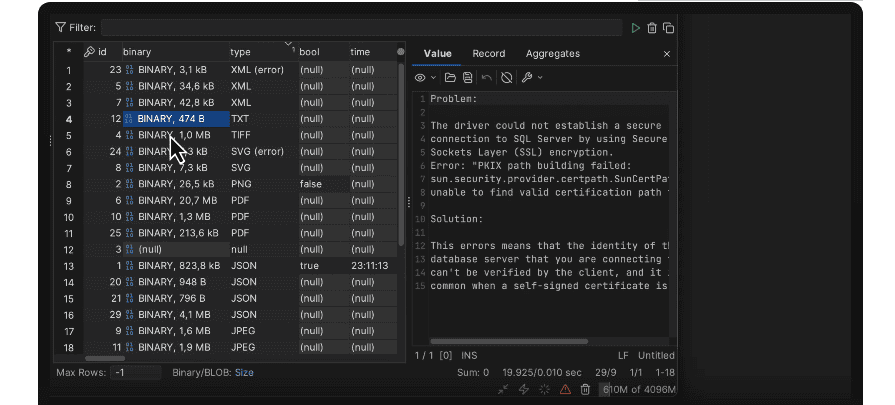Click the table's horizontal scrollbar thumb
895x405 pixels.
pyautogui.click(x=104, y=359)
